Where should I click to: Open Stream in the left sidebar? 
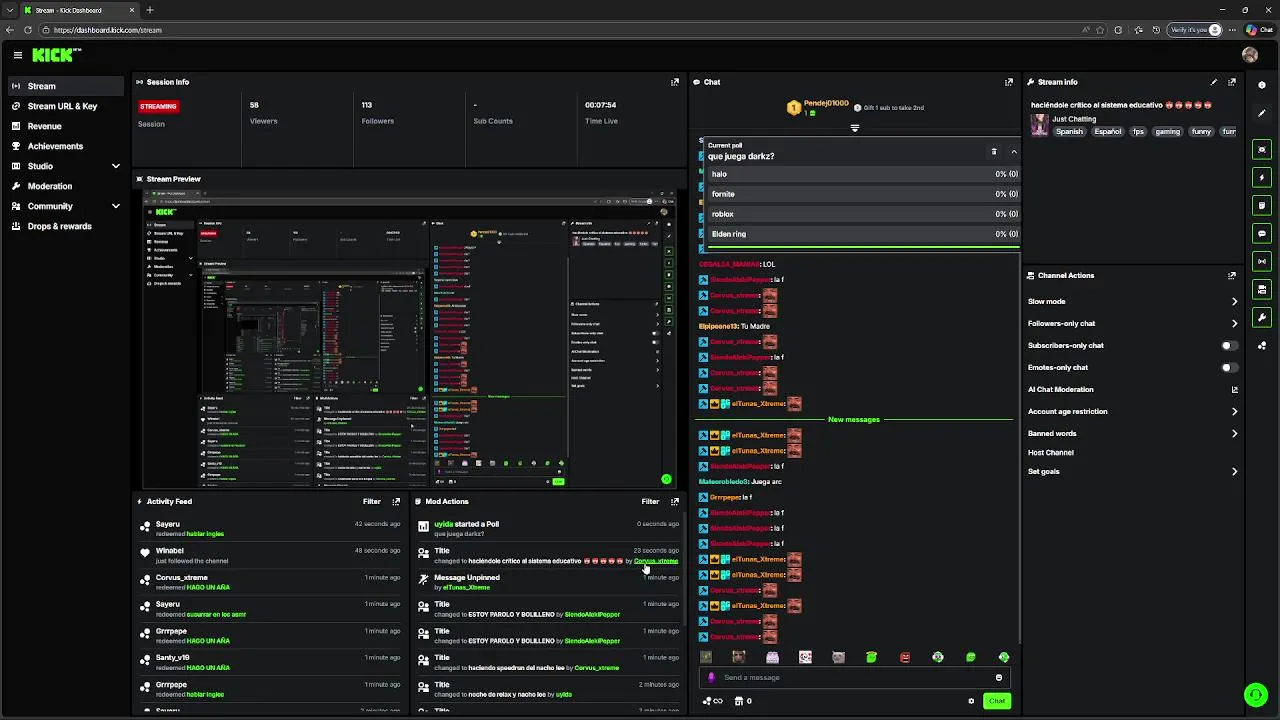tap(66, 86)
